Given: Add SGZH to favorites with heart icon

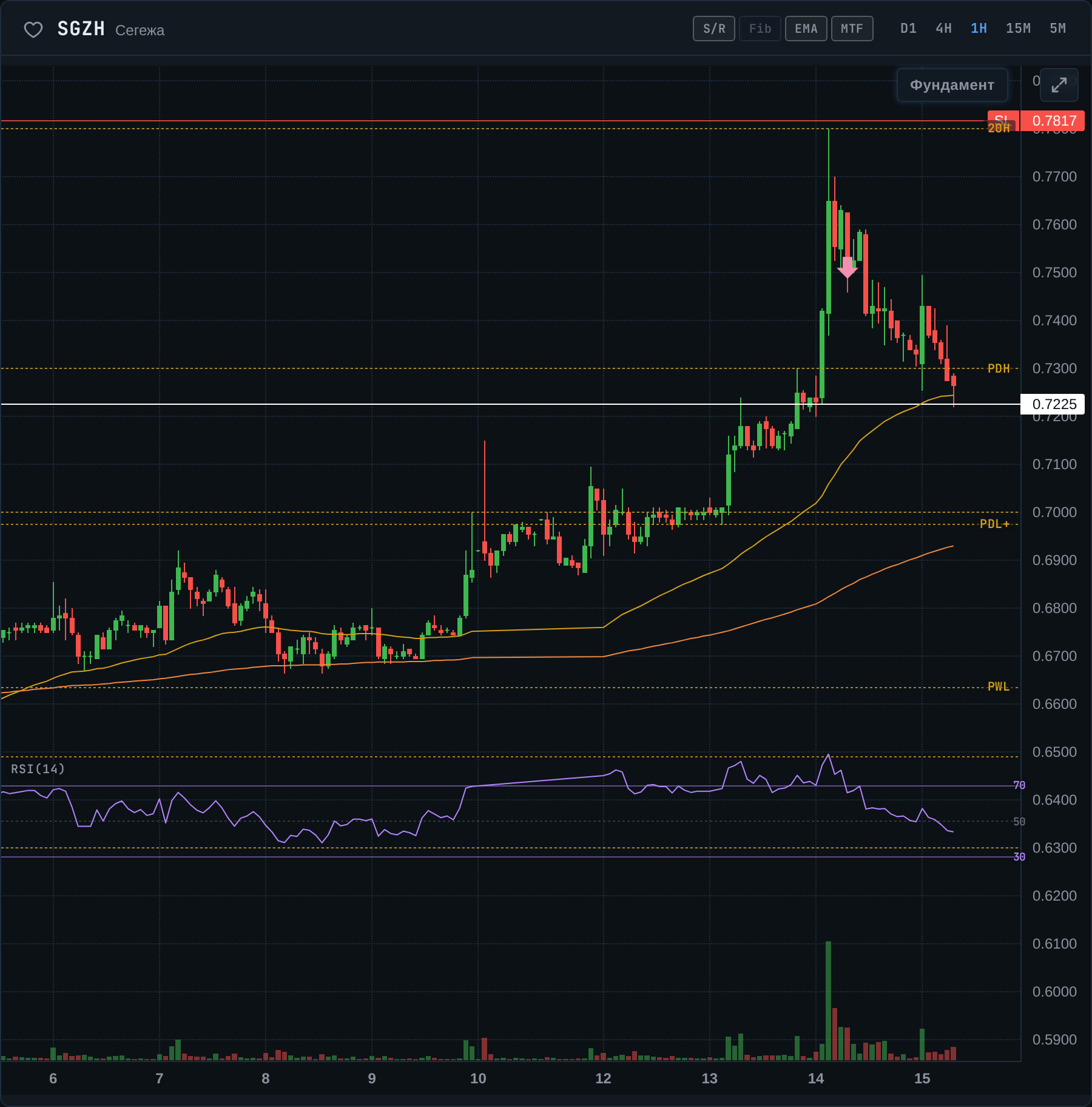Looking at the screenshot, I should click(33, 30).
